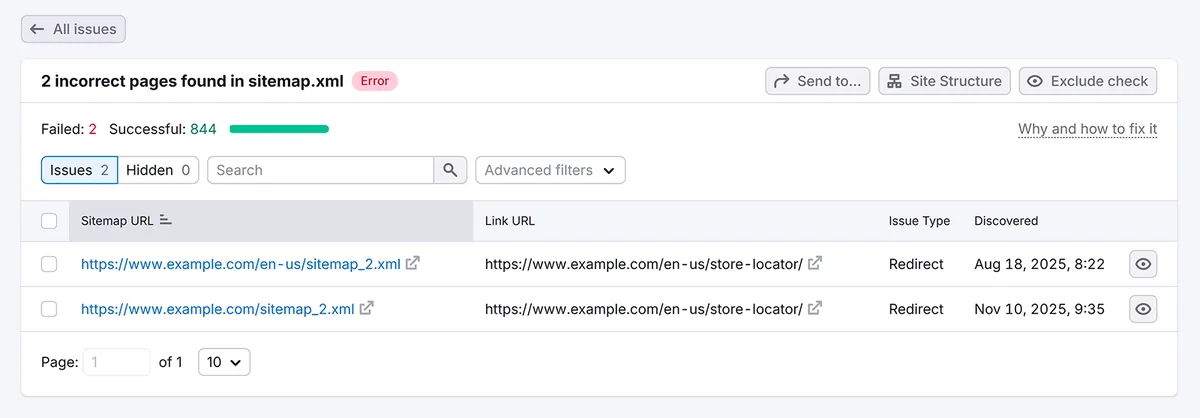
Task: Click the '2 incorrect pages found' heading
Action: [x=193, y=81]
